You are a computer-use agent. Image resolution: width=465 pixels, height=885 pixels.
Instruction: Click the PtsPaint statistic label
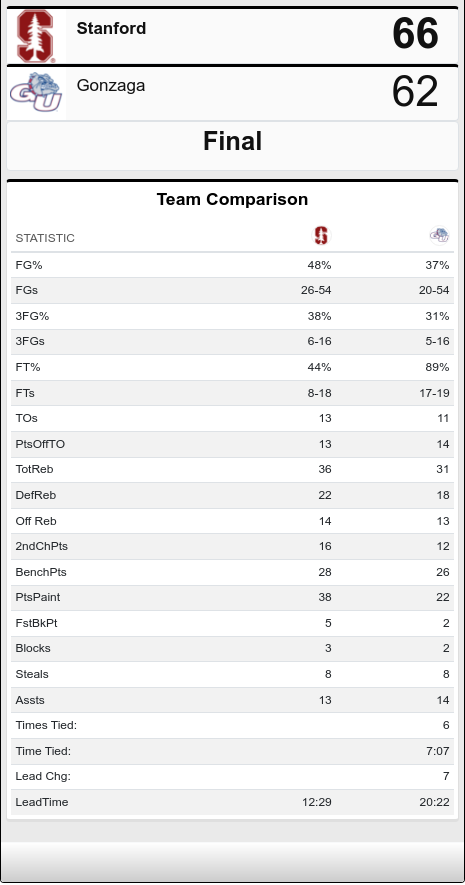[38, 597]
